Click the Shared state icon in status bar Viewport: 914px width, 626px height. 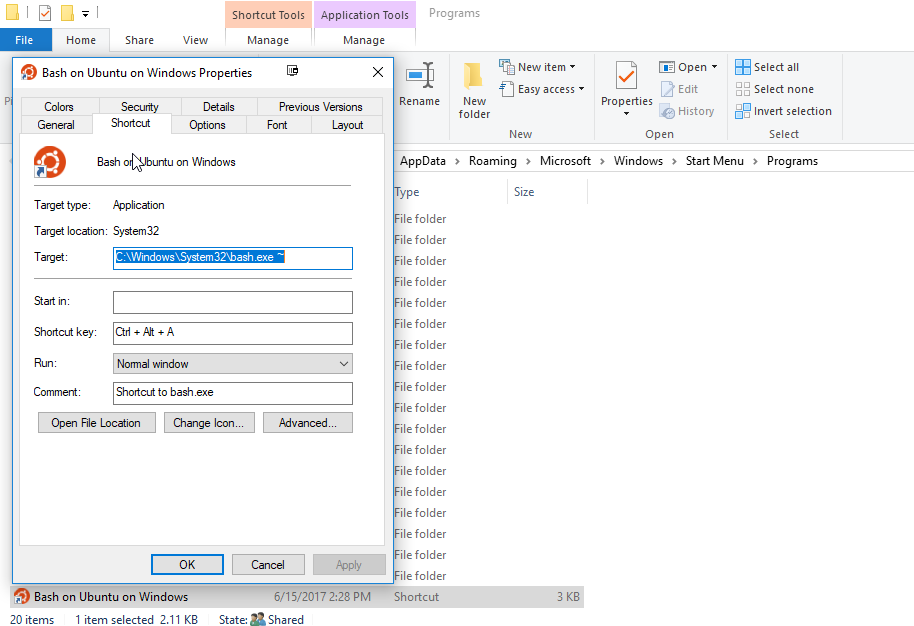coord(258,619)
